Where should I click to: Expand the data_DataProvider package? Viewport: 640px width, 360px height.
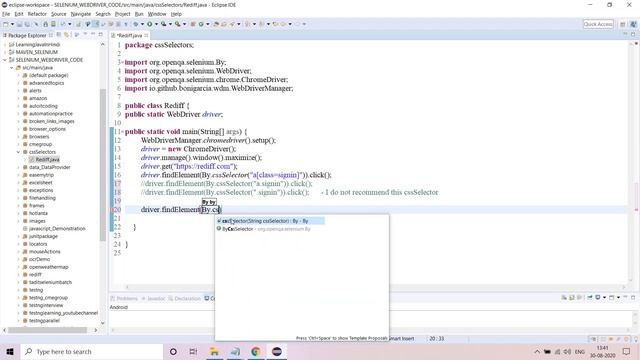[x=18, y=167]
